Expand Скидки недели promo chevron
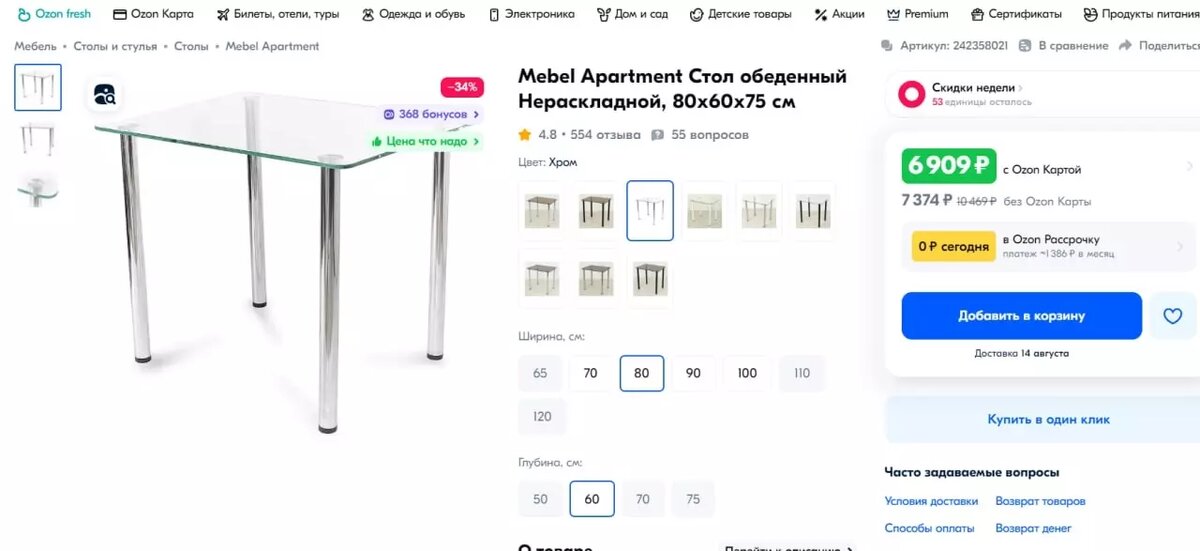Screen dimensions: 1200x551 (x=1020, y=88)
